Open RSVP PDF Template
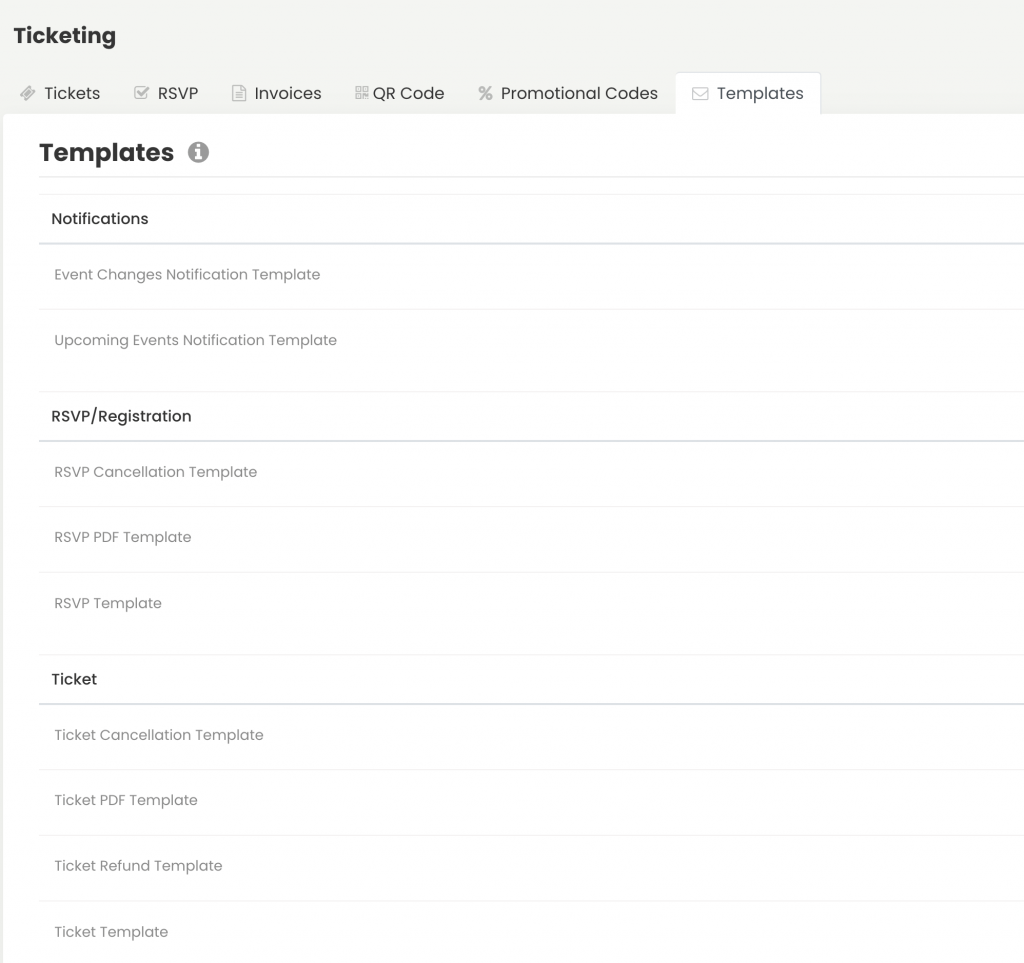This screenshot has width=1024, height=963. [532, 539]
